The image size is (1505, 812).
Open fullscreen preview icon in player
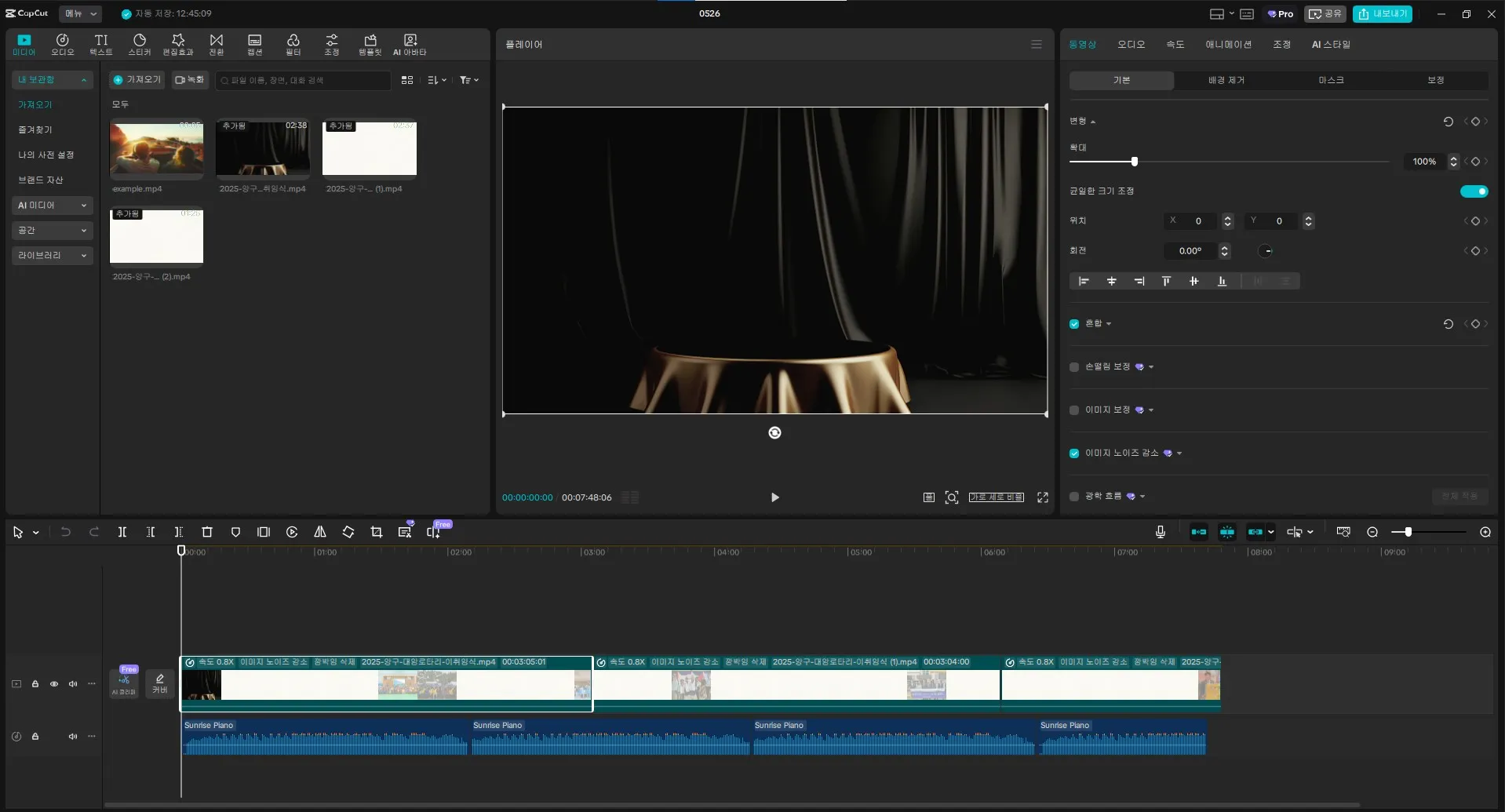click(1043, 497)
